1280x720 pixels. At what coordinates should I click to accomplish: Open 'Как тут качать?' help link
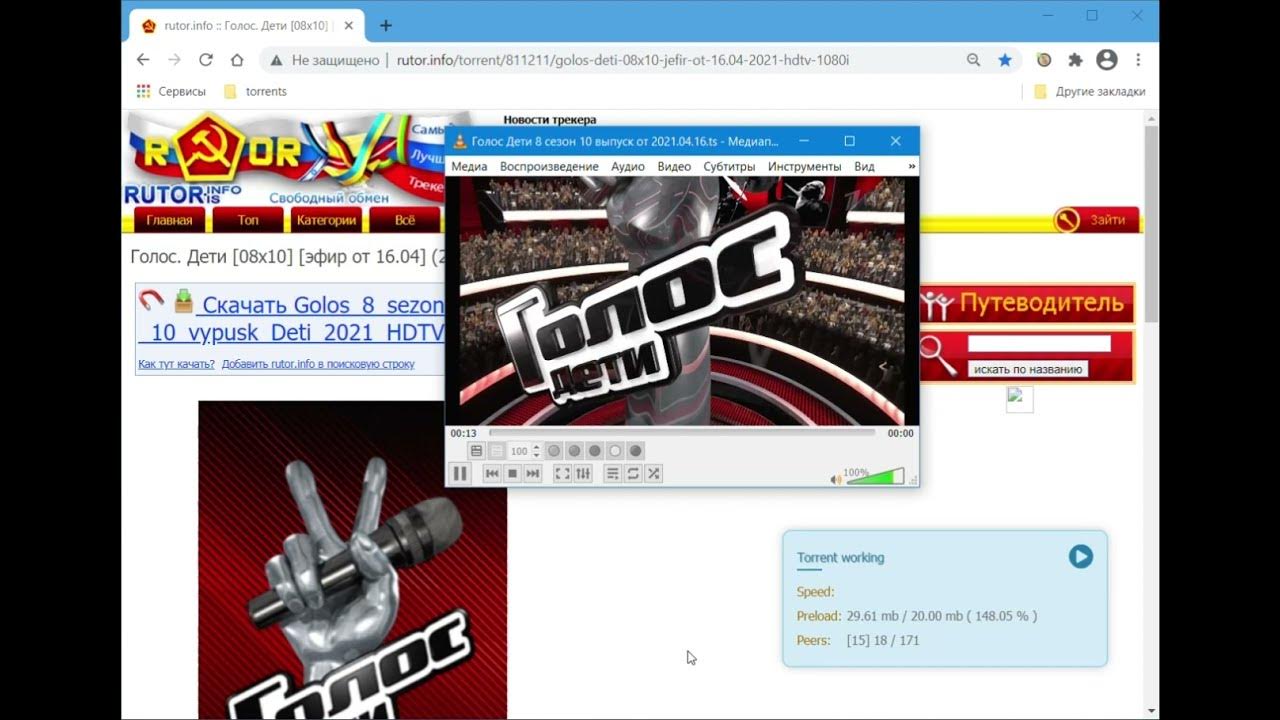[x=176, y=364]
